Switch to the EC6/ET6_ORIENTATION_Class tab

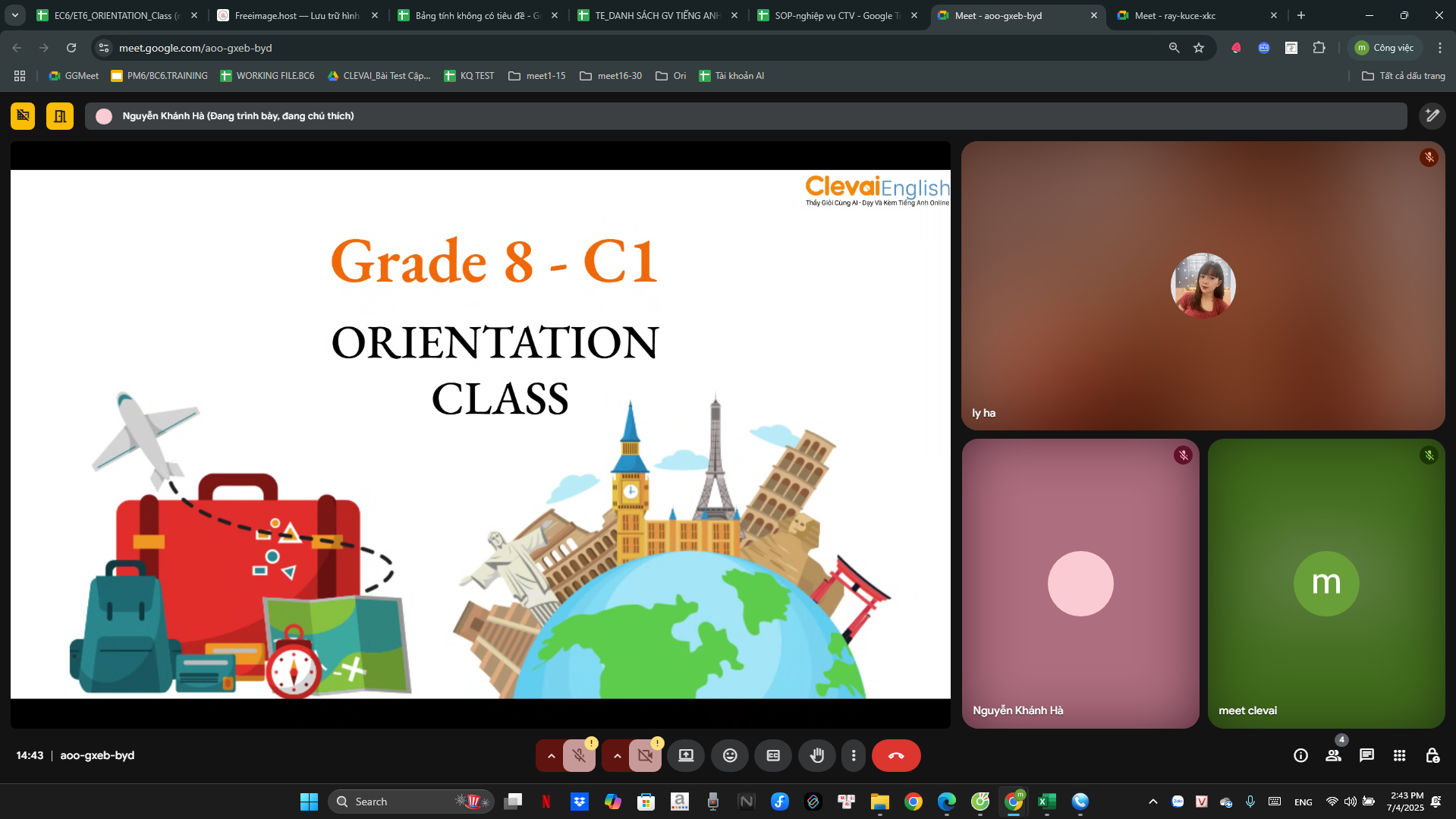click(117, 15)
